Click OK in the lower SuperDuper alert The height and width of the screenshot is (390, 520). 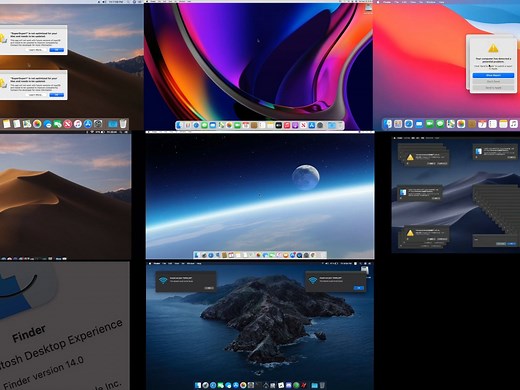pyautogui.click(x=56, y=95)
